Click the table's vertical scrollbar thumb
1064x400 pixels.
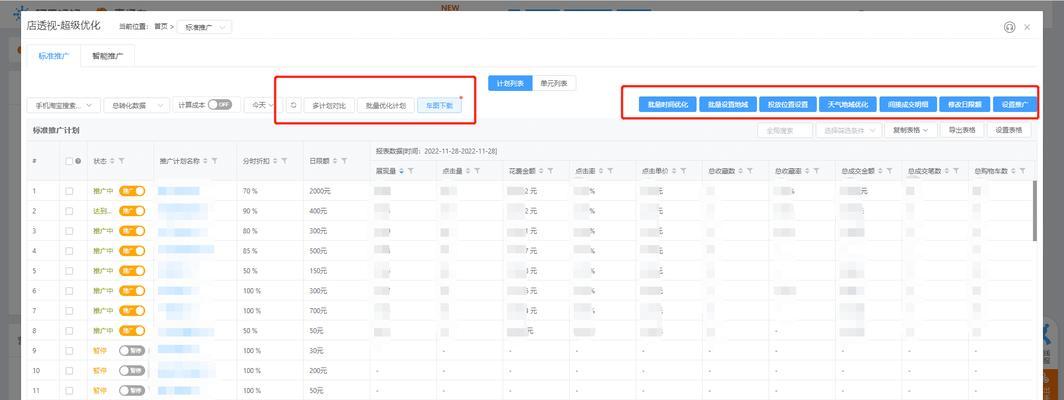point(1034,211)
